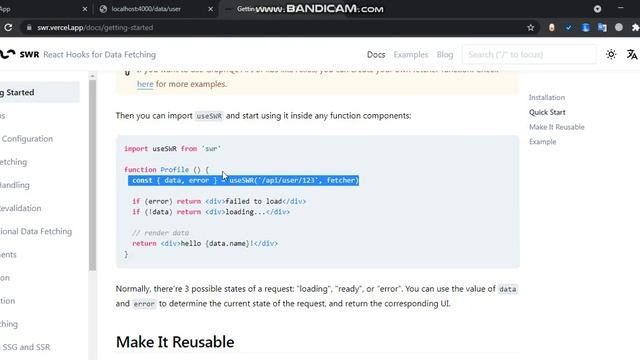Open the Blog navigation item

[x=444, y=54]
